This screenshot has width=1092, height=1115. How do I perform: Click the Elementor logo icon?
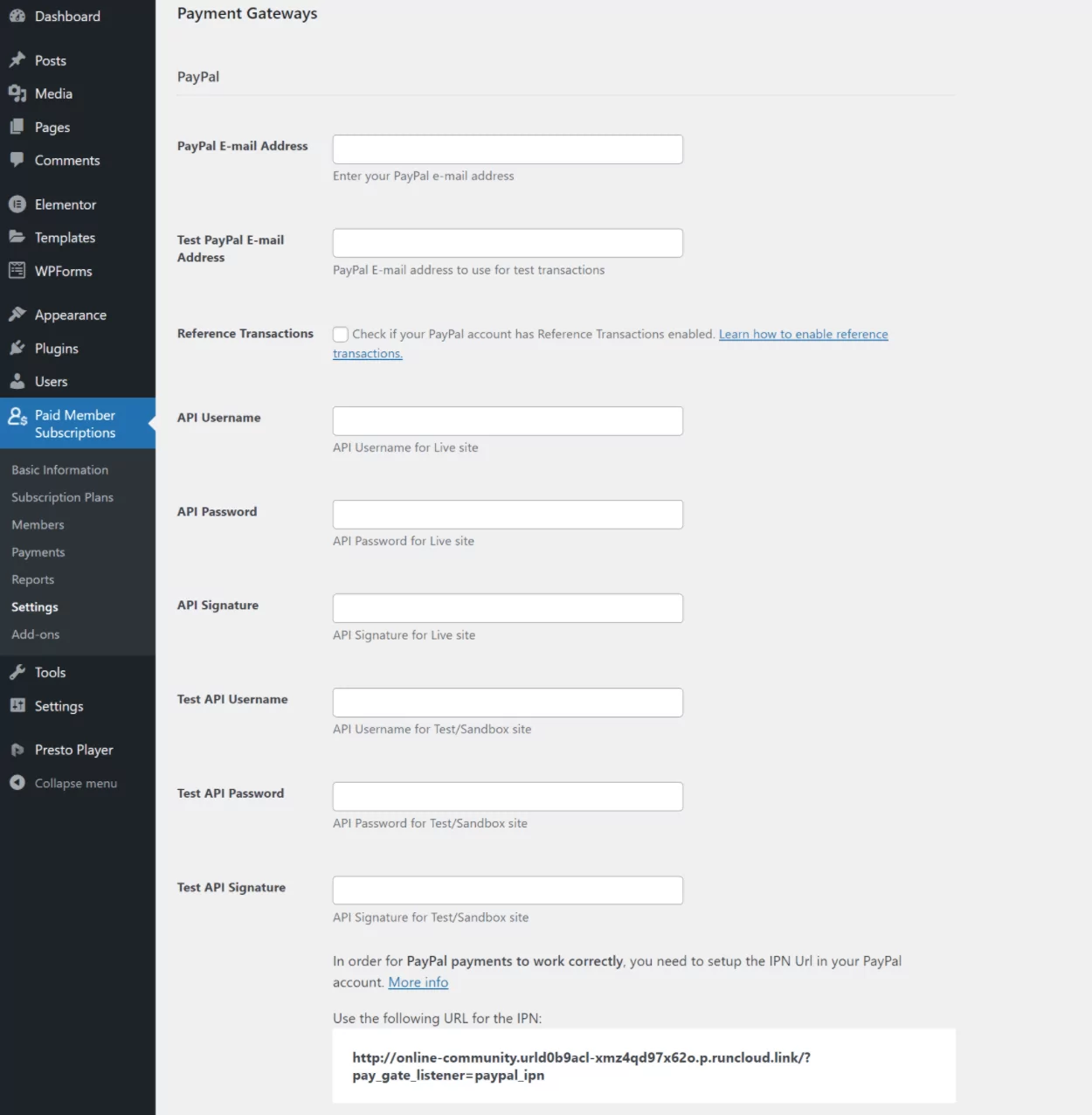pos(17,204)
